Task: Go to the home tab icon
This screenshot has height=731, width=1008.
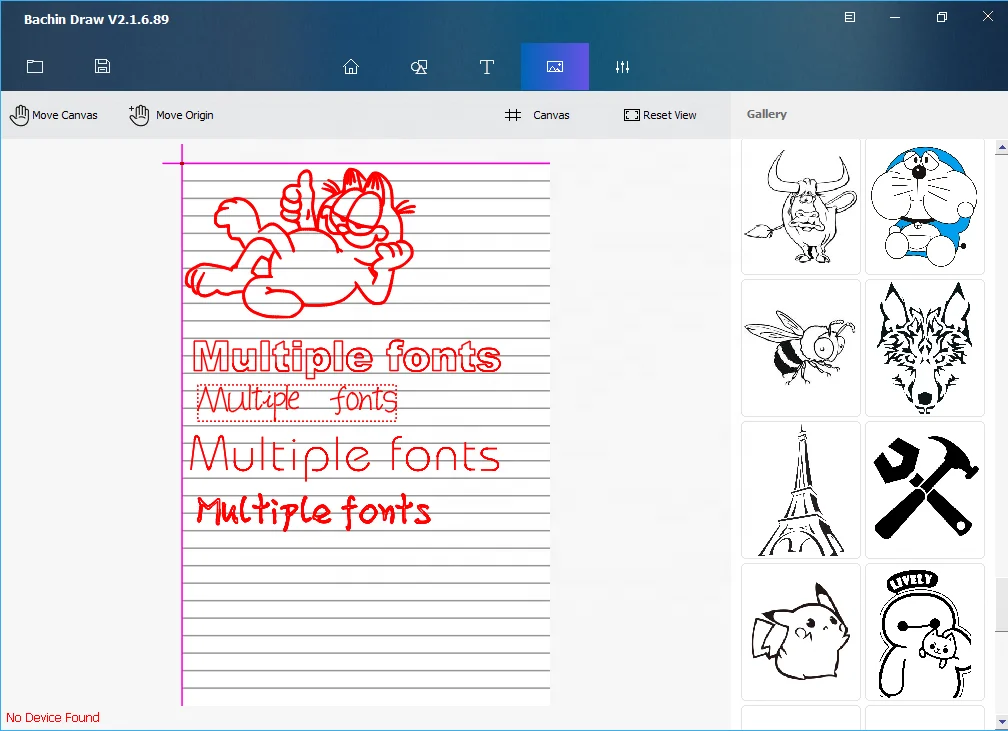Action: (351, 67)
